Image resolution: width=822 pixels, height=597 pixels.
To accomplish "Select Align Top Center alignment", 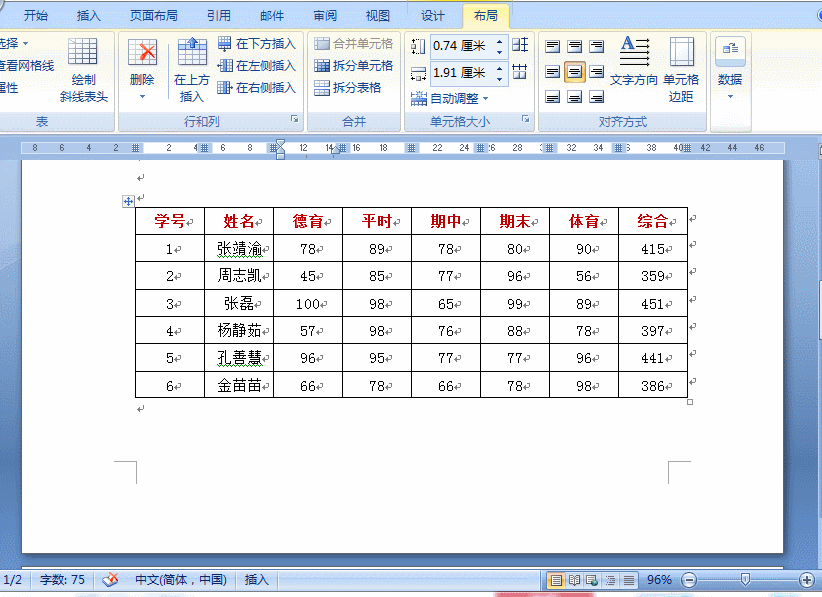I will (x=575, y=47).
